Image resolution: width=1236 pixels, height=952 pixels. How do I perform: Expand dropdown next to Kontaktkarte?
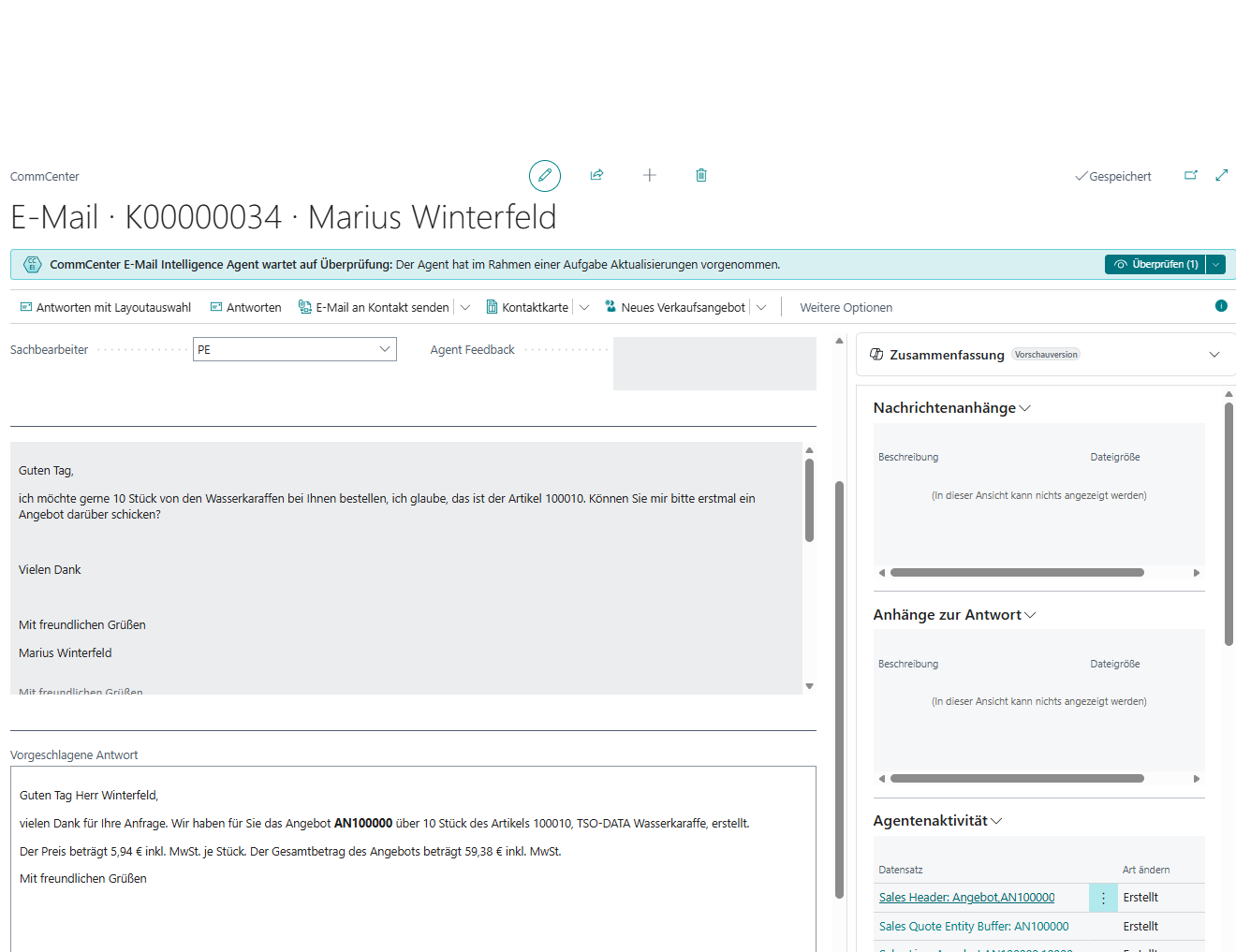pos(584,307)
